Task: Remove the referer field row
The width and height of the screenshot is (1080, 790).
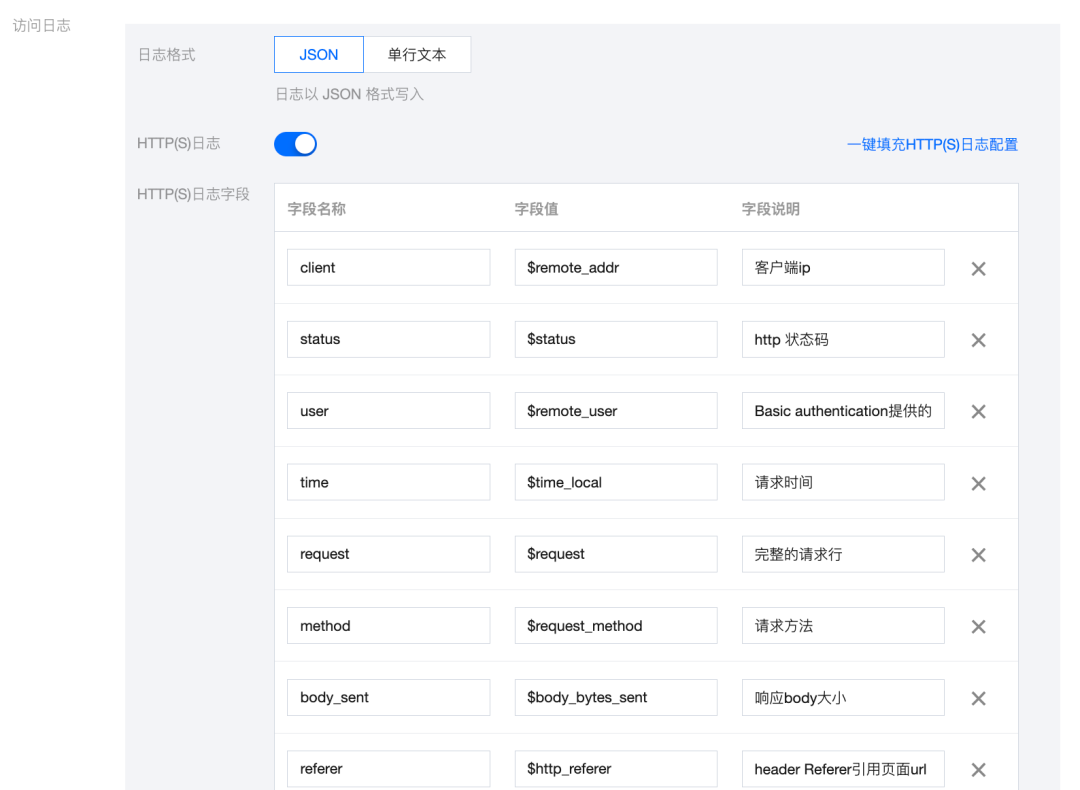Action: tap(978, 770)
